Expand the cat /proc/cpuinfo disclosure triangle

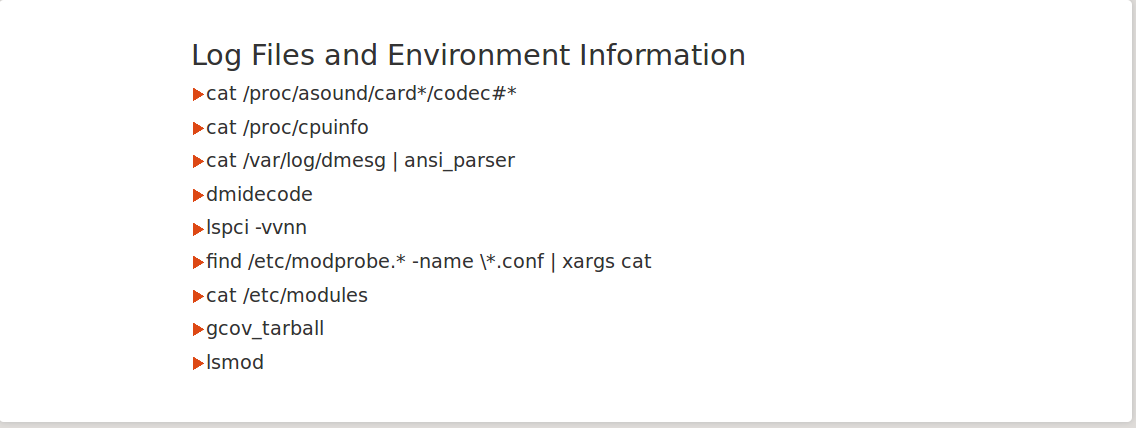[x=198, y=128]
